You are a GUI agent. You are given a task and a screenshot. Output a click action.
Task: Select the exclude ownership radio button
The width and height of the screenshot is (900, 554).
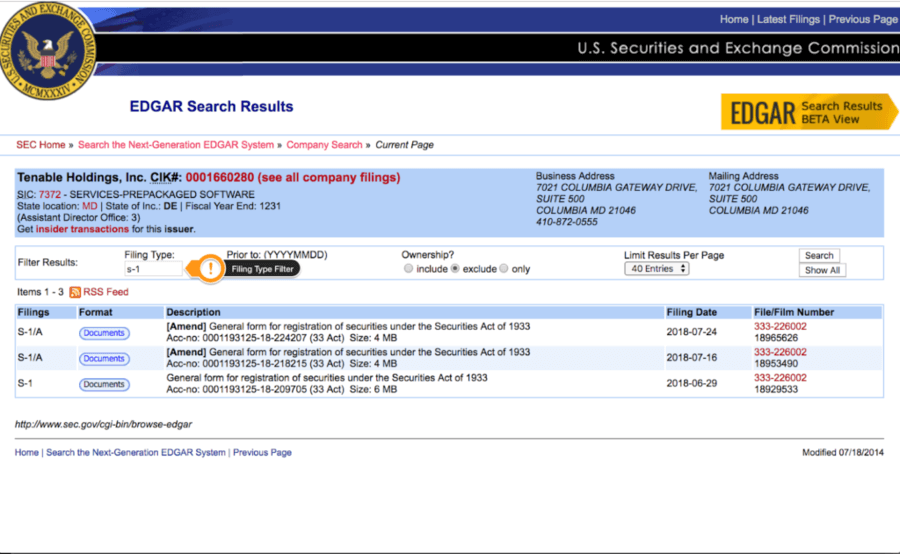(x=455, y=269)
